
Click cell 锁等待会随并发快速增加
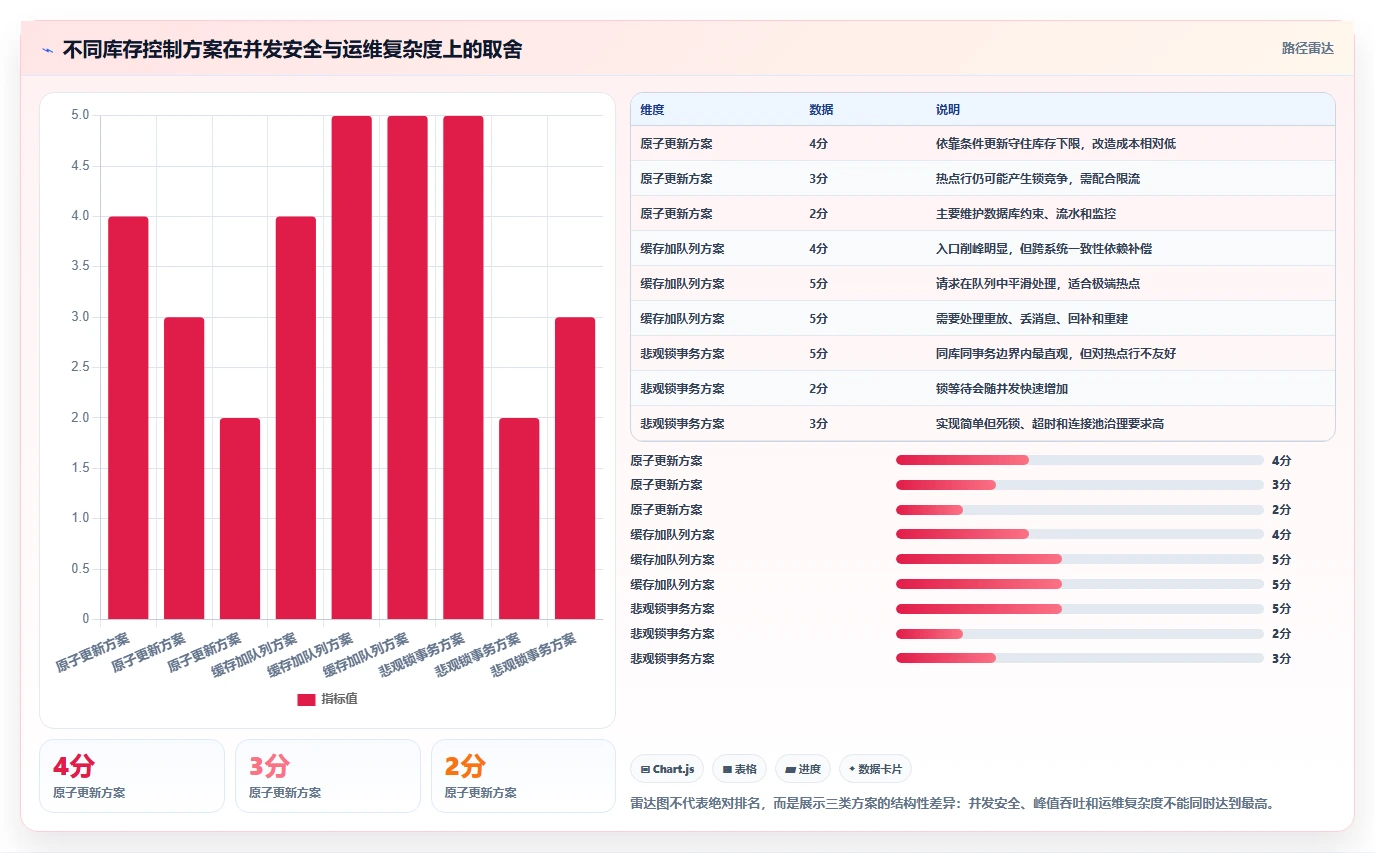pos(1002,389)
